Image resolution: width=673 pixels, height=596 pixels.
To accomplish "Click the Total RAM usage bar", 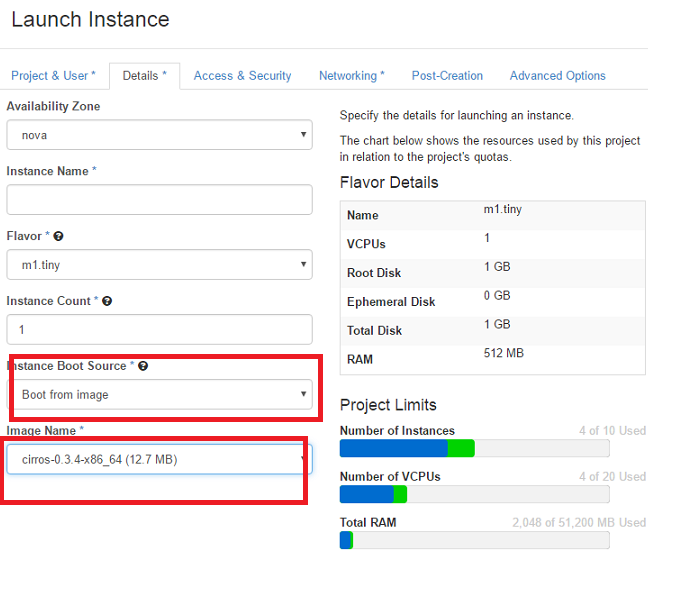I will point(474,540).
